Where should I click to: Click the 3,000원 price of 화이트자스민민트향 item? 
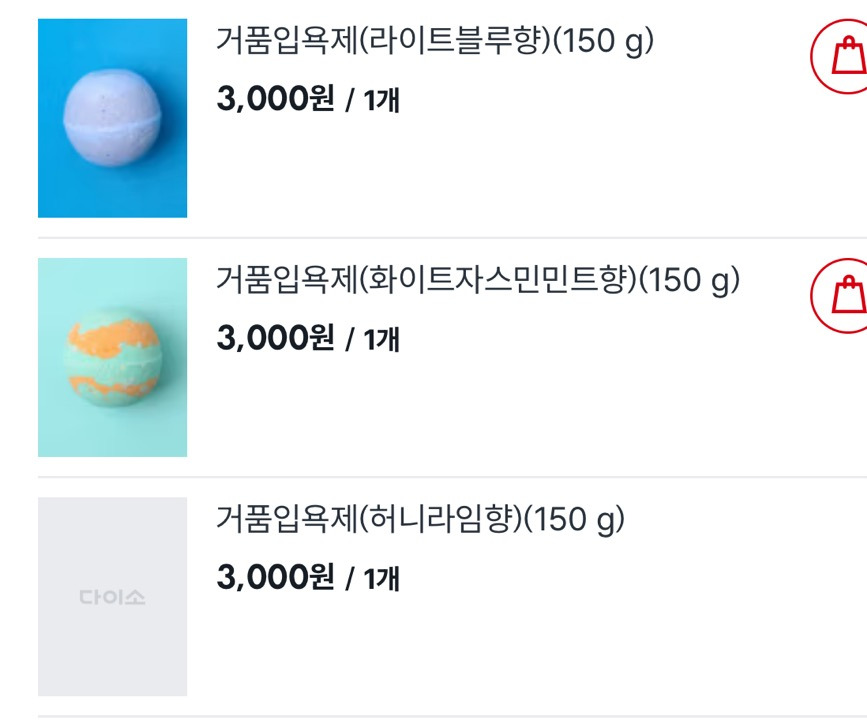275,339
